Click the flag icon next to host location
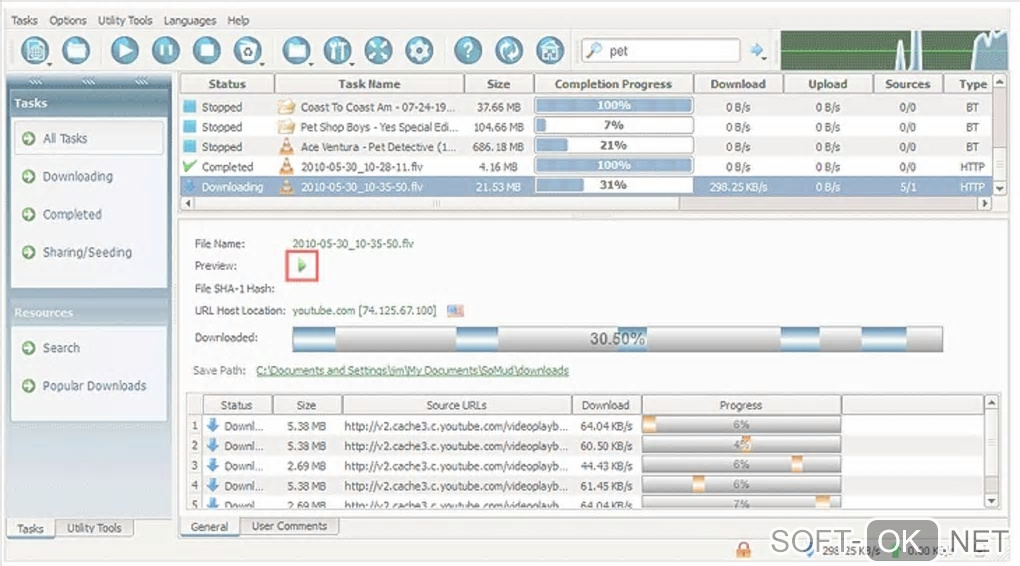The width and height of the screenshot is (1020, 566). 455,311
